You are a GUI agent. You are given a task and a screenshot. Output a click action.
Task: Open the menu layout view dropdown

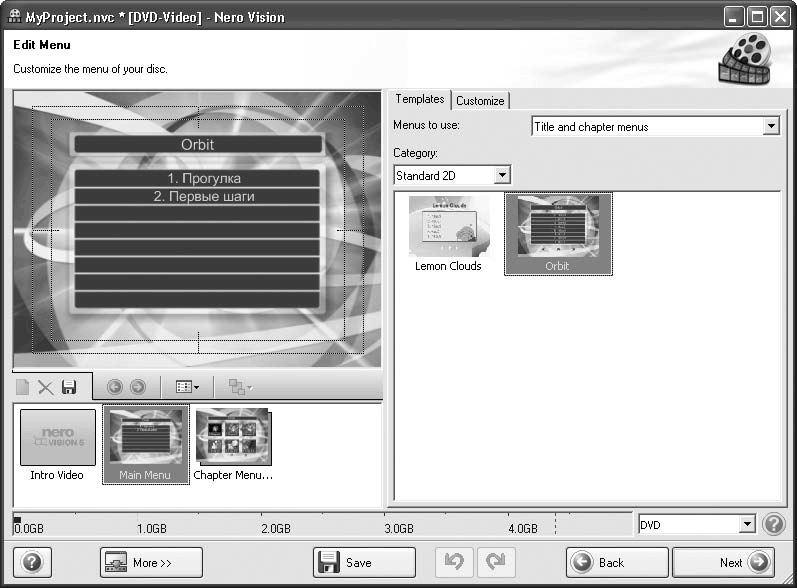[187, 387]
